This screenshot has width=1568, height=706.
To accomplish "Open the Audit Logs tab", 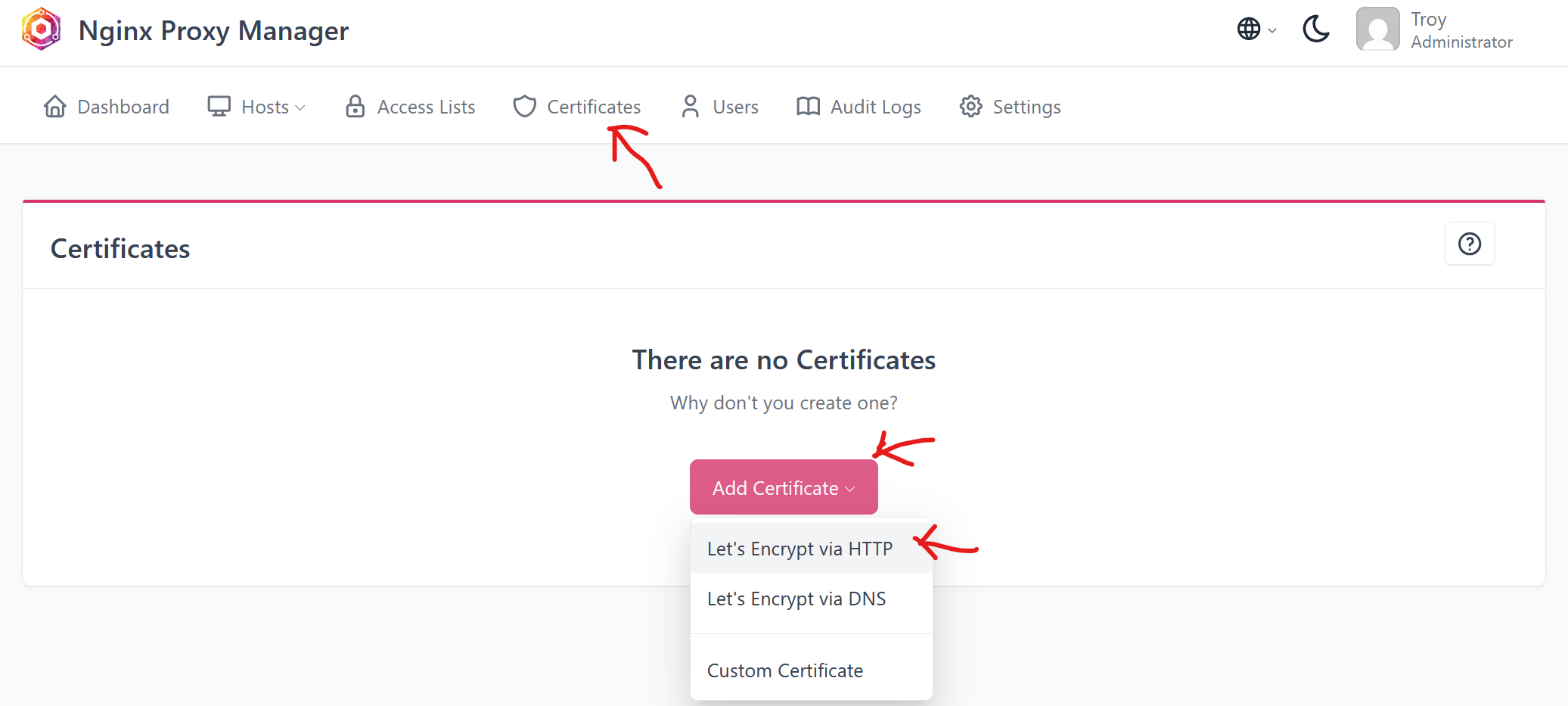I will [x=859, y=107].
